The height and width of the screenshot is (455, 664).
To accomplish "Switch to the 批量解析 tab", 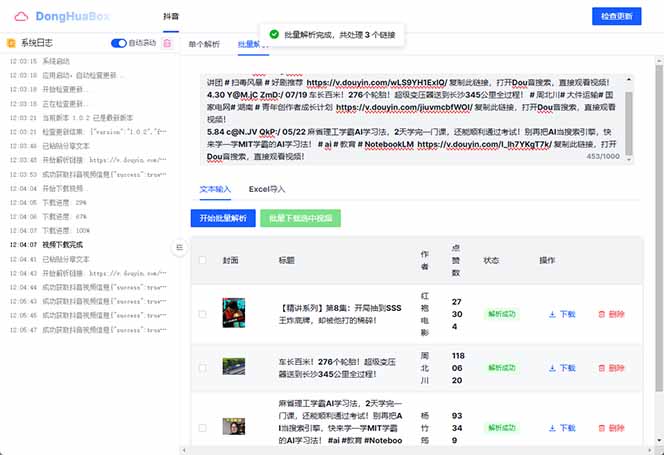I will [253, 44].
